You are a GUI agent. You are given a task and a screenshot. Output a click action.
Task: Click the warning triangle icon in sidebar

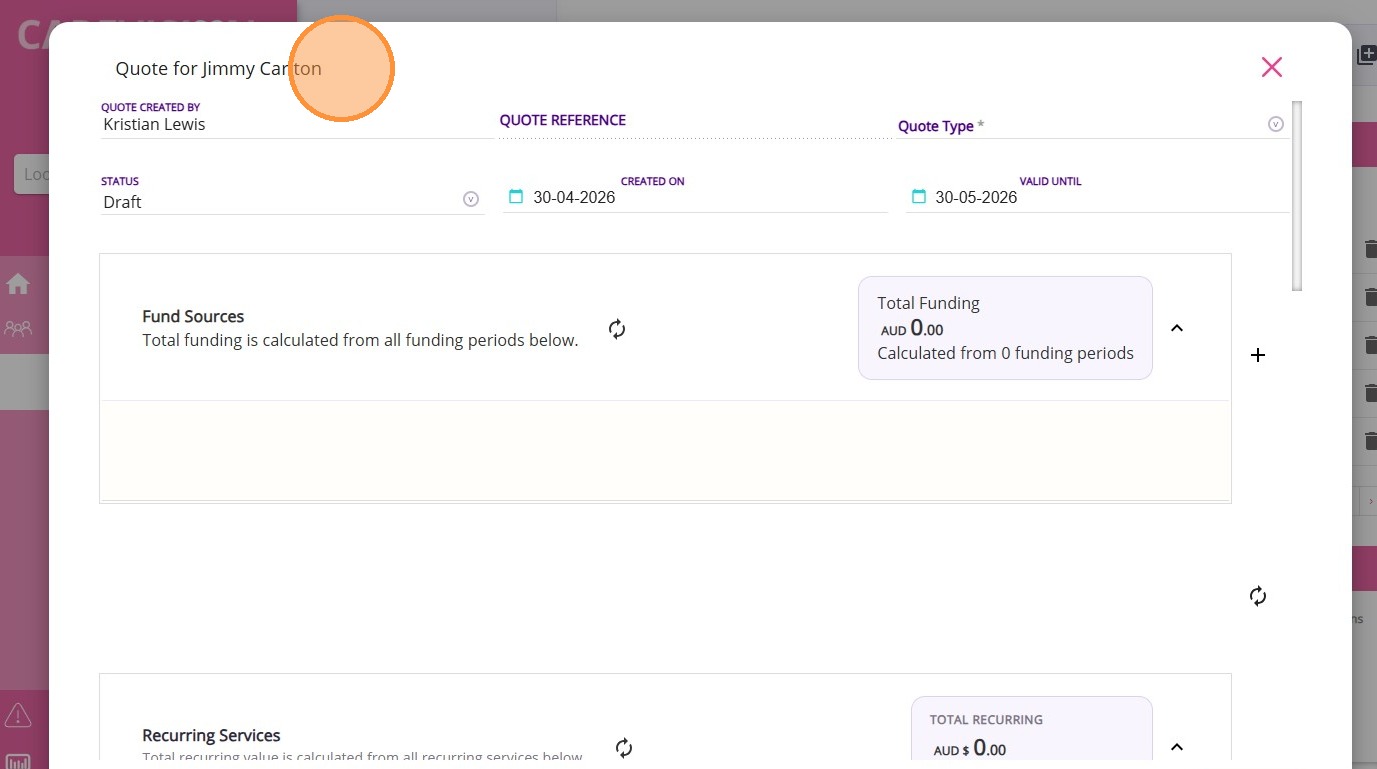pos(18,715)
